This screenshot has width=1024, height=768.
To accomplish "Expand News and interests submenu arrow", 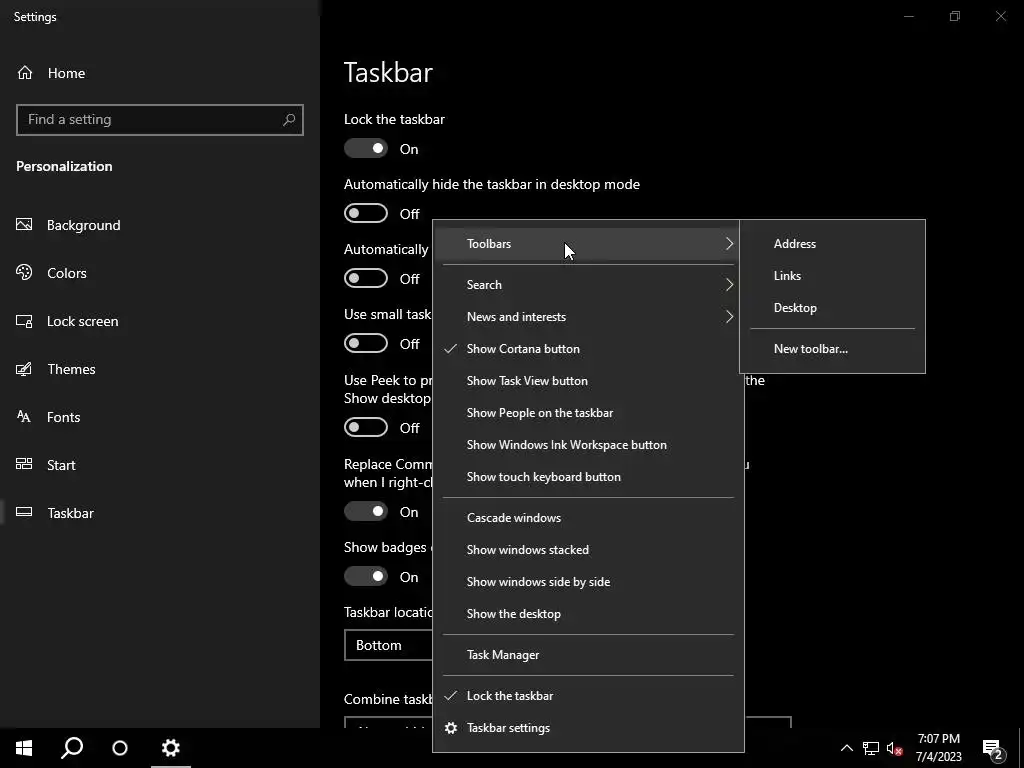I will coord(729,317).
